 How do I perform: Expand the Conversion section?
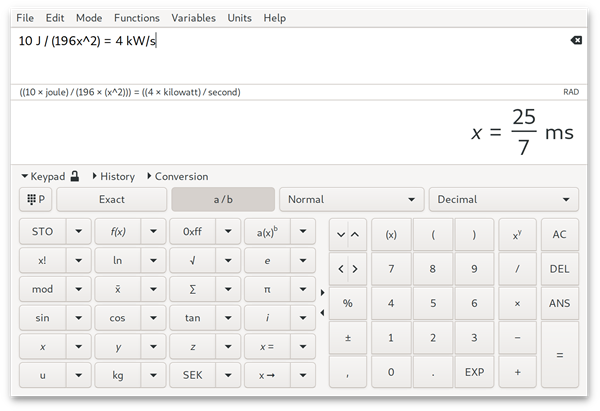point(177,176)
